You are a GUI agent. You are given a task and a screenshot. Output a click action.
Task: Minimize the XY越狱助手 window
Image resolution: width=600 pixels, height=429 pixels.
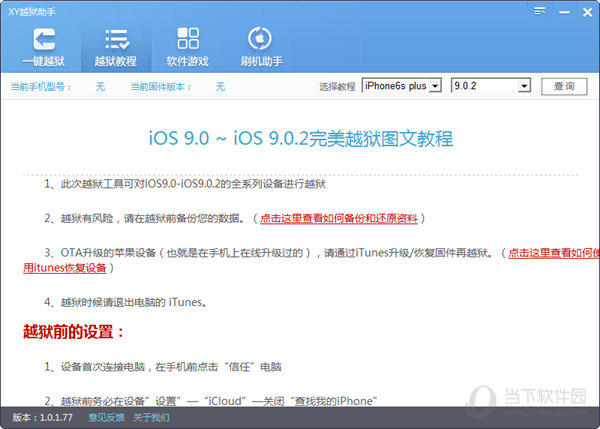pyautogui.click(x=564, y=13)
